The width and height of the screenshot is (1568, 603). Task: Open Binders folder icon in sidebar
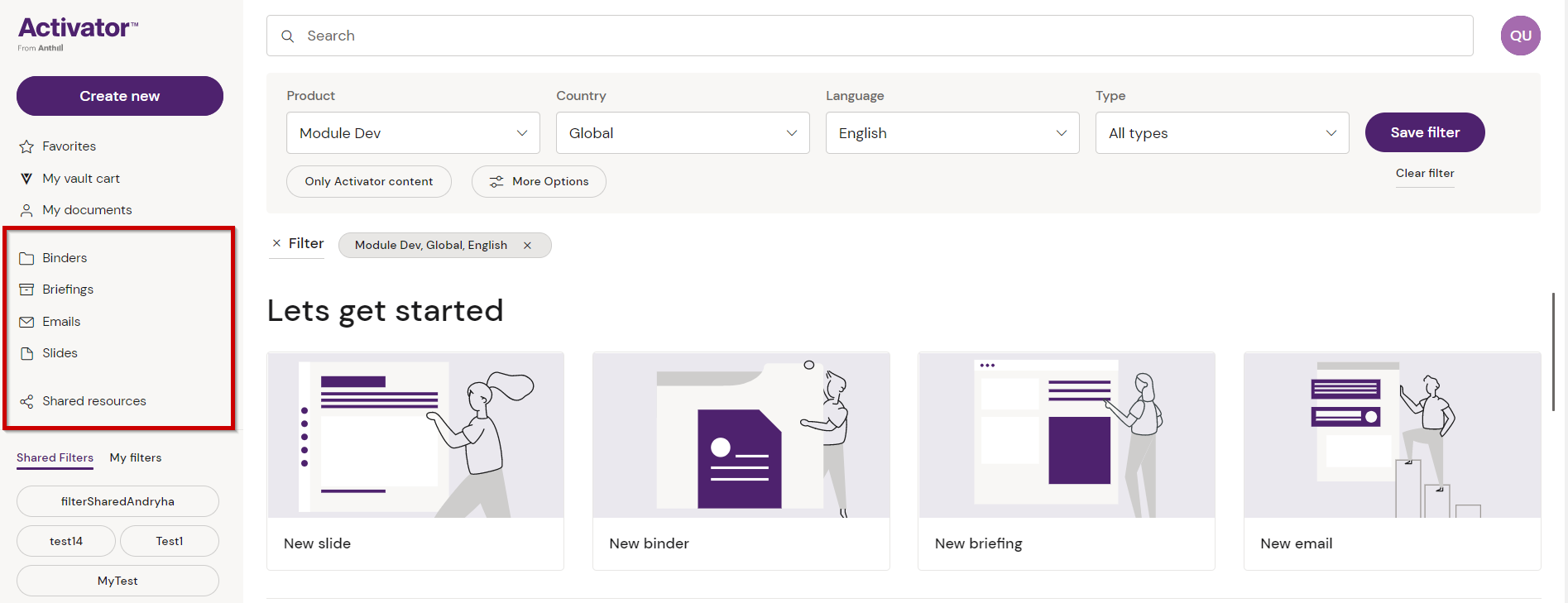[26, 258]
